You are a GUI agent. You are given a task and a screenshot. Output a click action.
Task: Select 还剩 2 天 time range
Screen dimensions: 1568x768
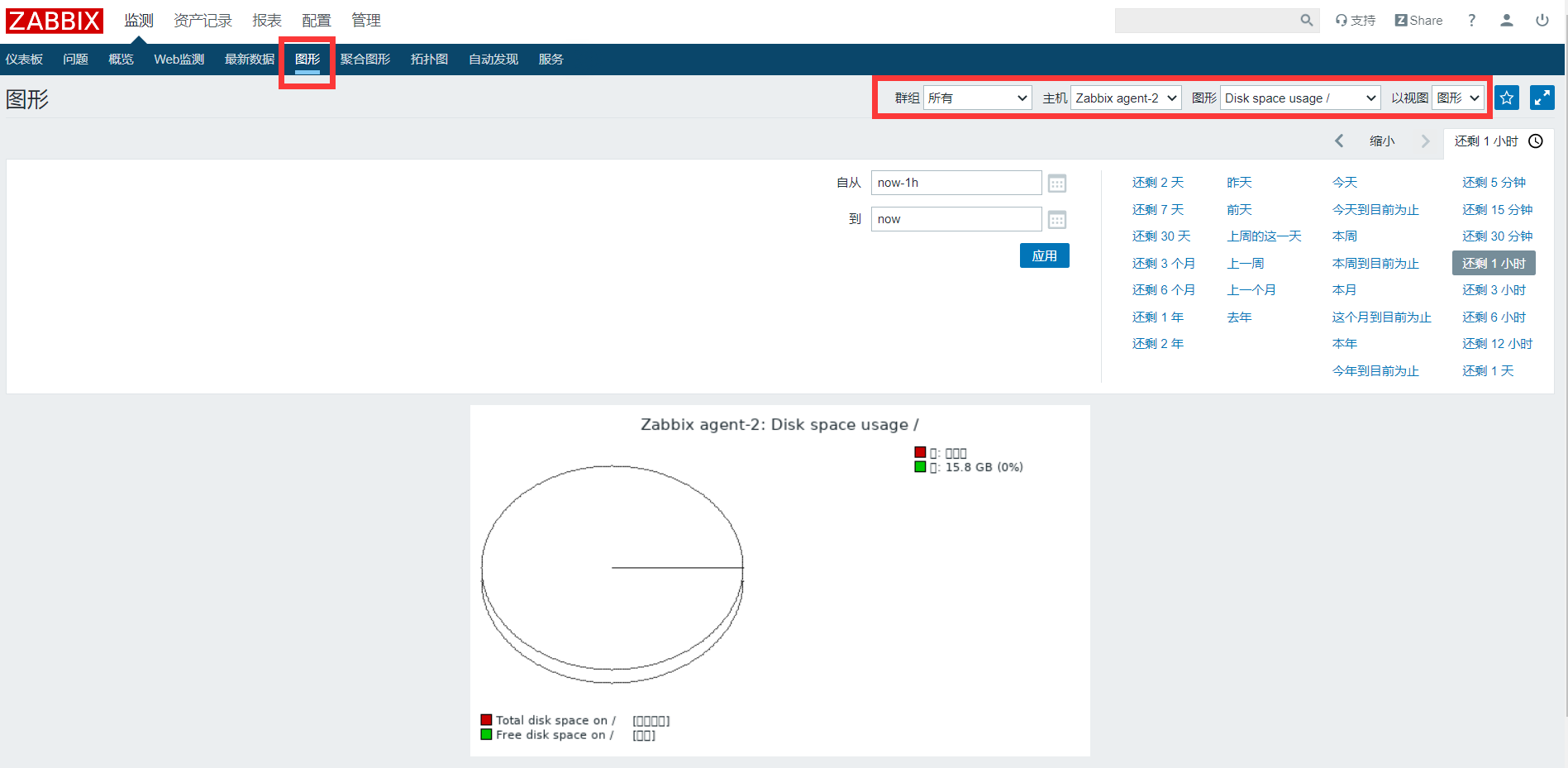(x=1158, y=183)
